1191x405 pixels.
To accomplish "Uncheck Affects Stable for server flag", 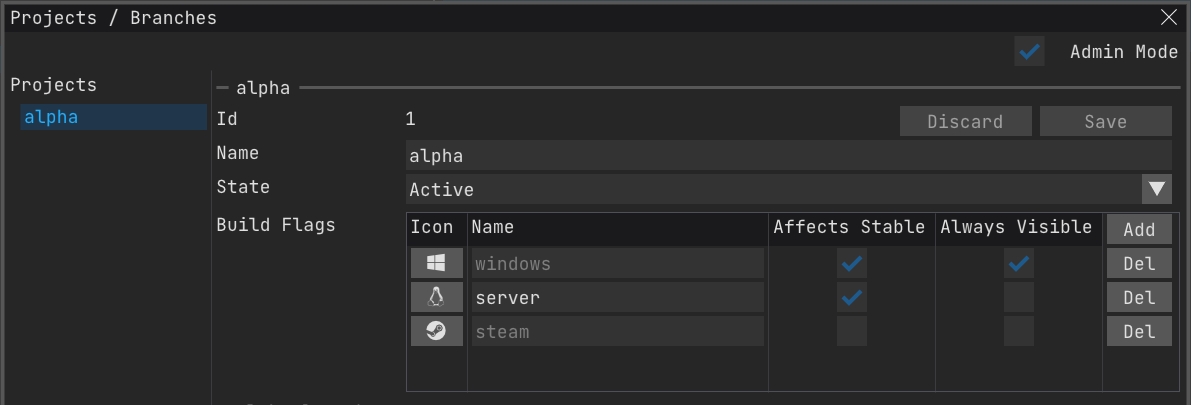I will tap(852, 298).
